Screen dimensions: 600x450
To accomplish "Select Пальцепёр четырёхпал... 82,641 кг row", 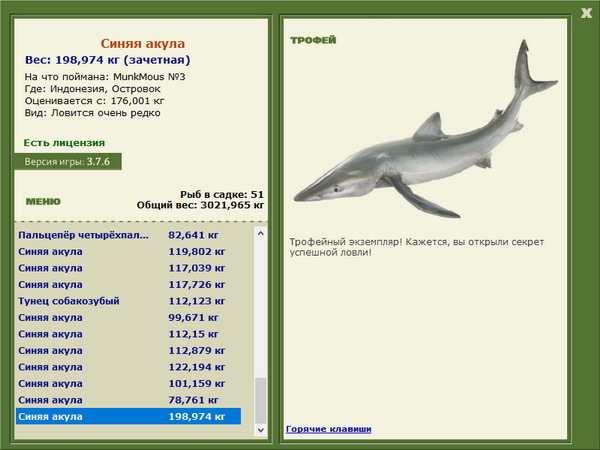I will point(129,235).
